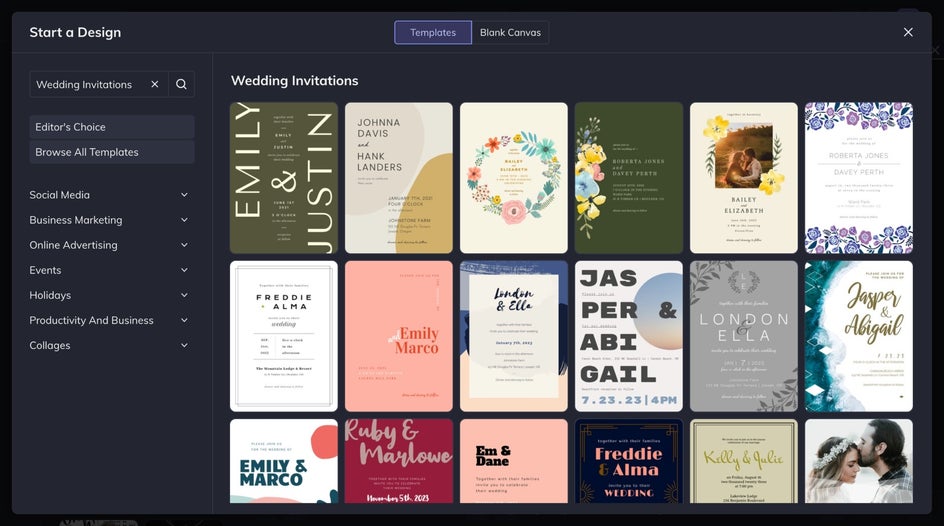Expand the Holidays category
The height and width of the screenshot is (526, 944).
[109, 295]
